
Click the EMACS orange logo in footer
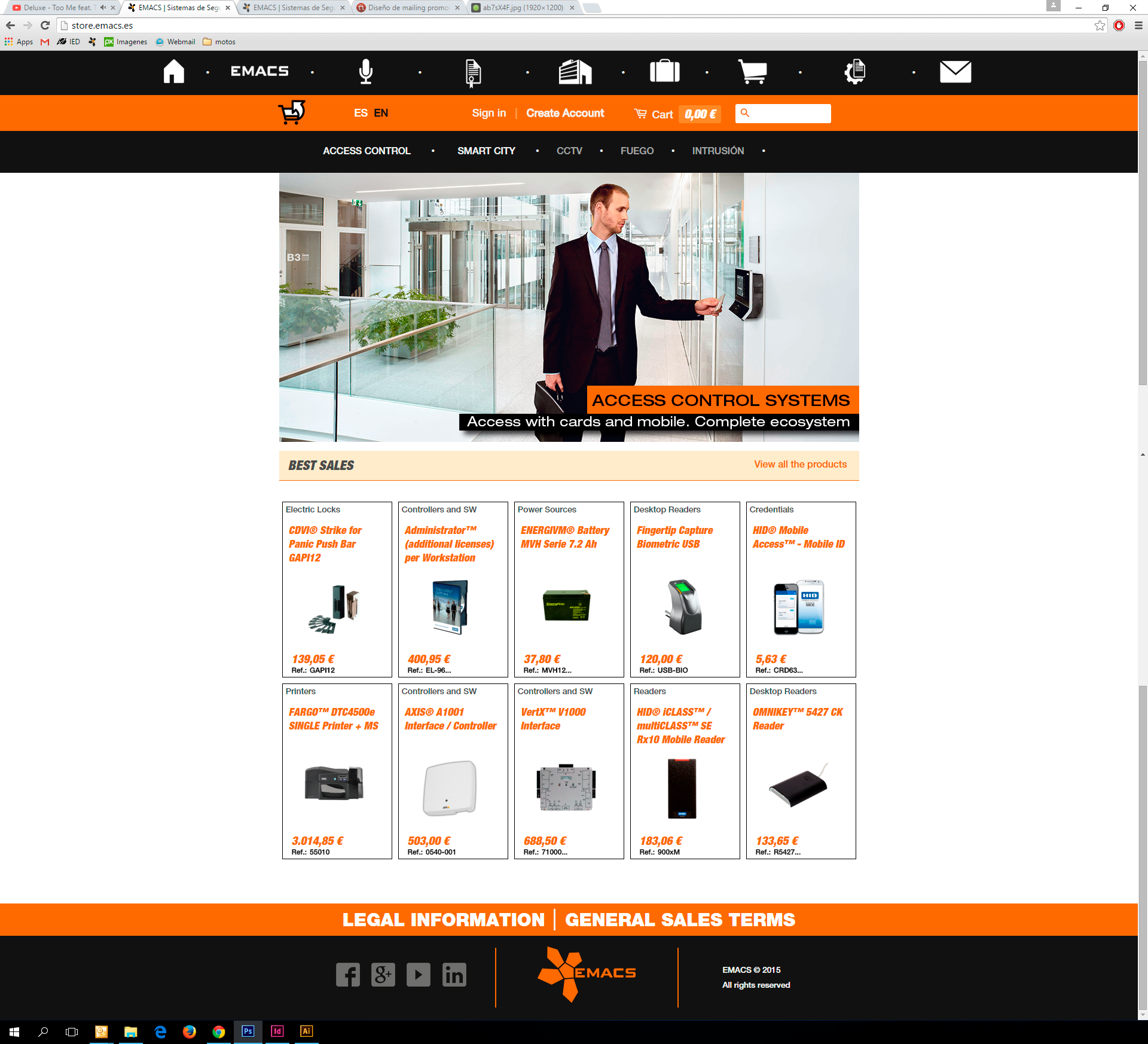pyautogui.click(x=587, y=974)
